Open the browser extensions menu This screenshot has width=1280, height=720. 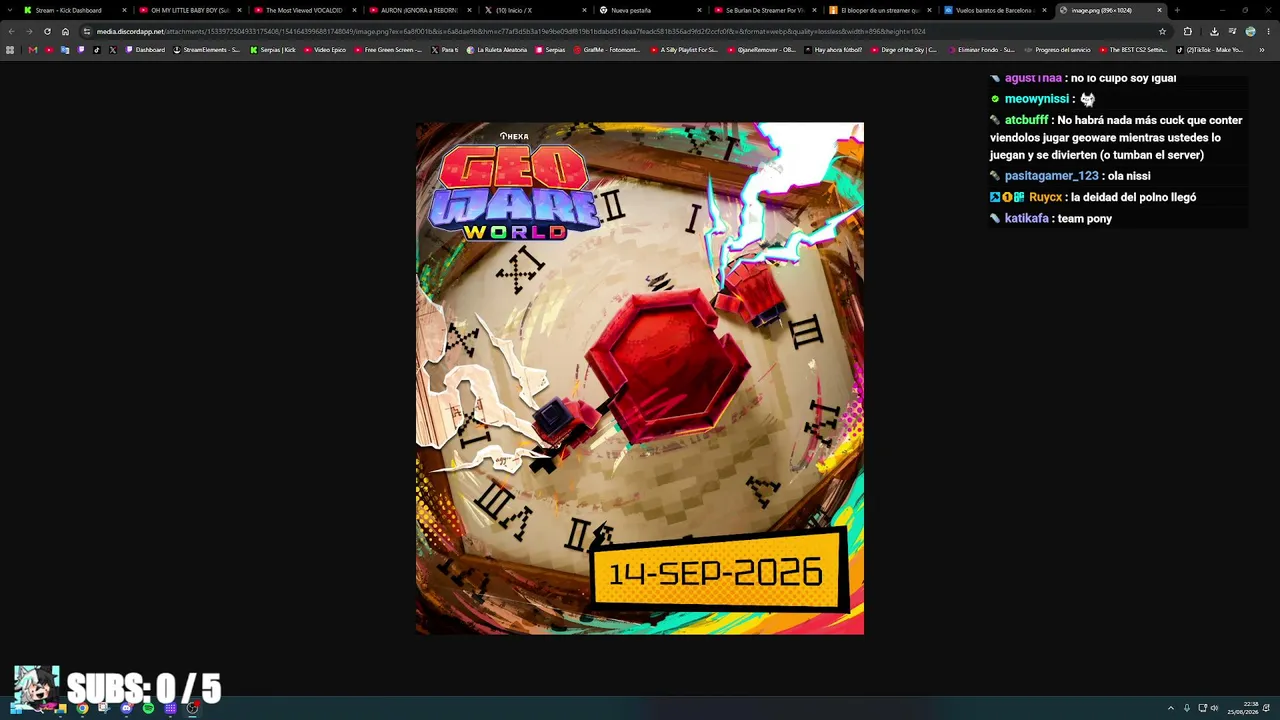pyautogui.click(x=1188, y=31)
